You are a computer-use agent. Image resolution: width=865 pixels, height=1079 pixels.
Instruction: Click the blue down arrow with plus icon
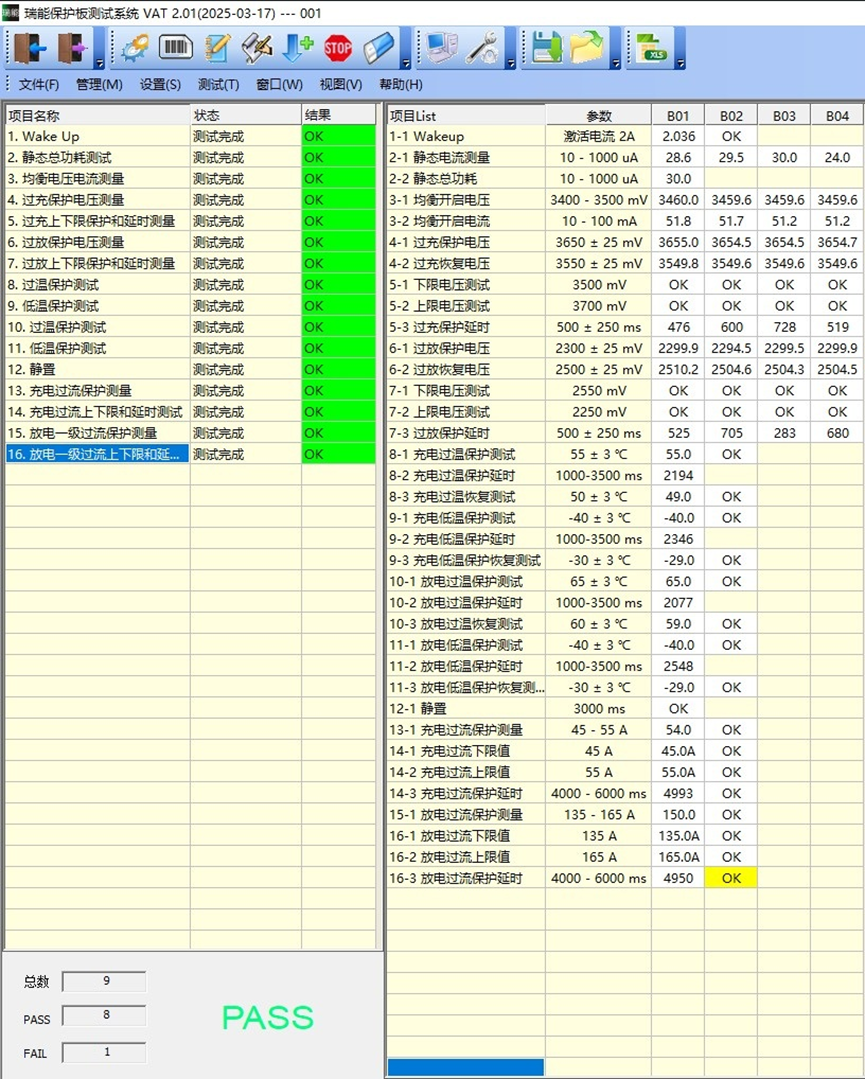[297, 48]
